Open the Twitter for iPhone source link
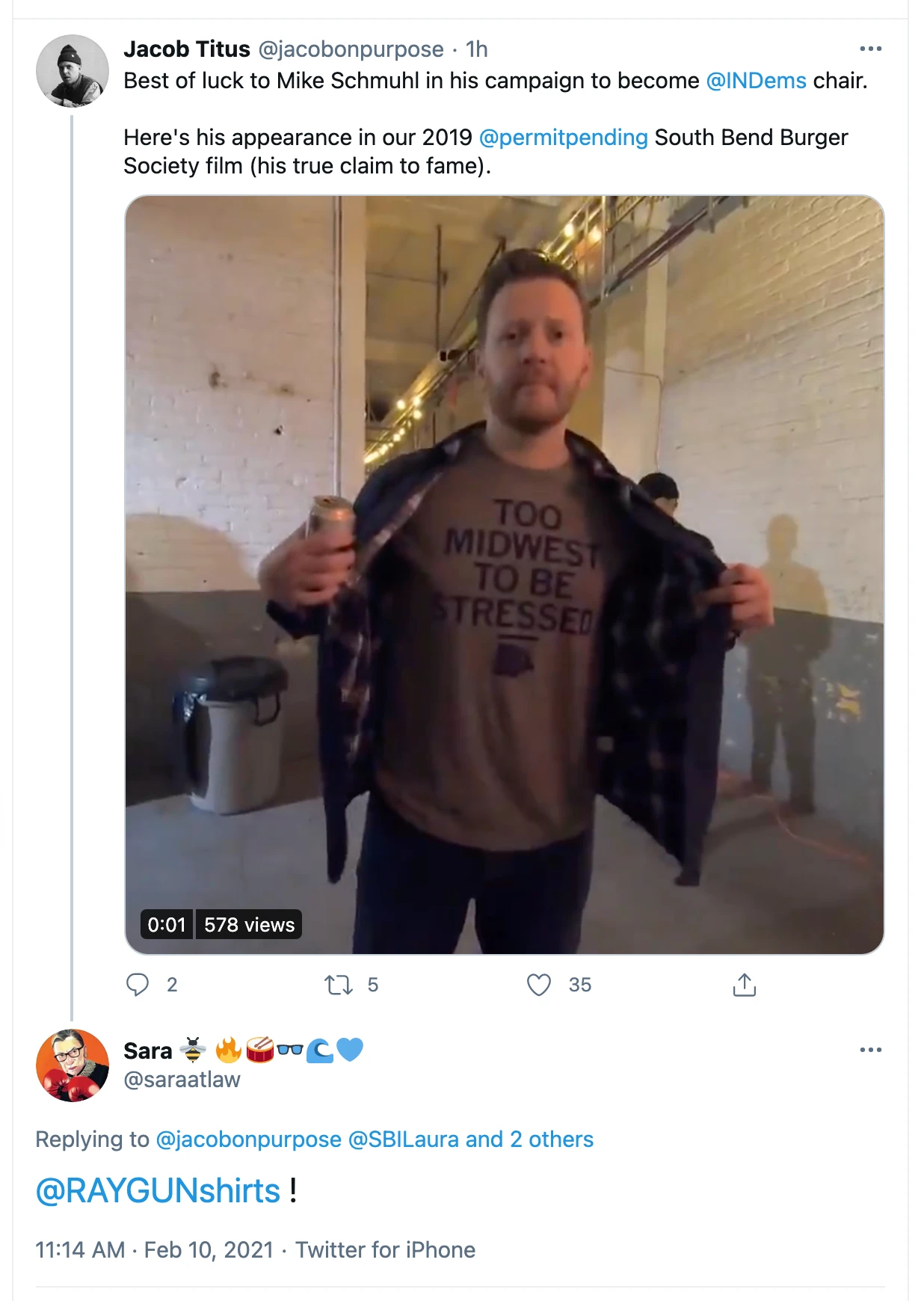Image resolution: width=924 pixels, height=1301 pixels. point(386,1250)
